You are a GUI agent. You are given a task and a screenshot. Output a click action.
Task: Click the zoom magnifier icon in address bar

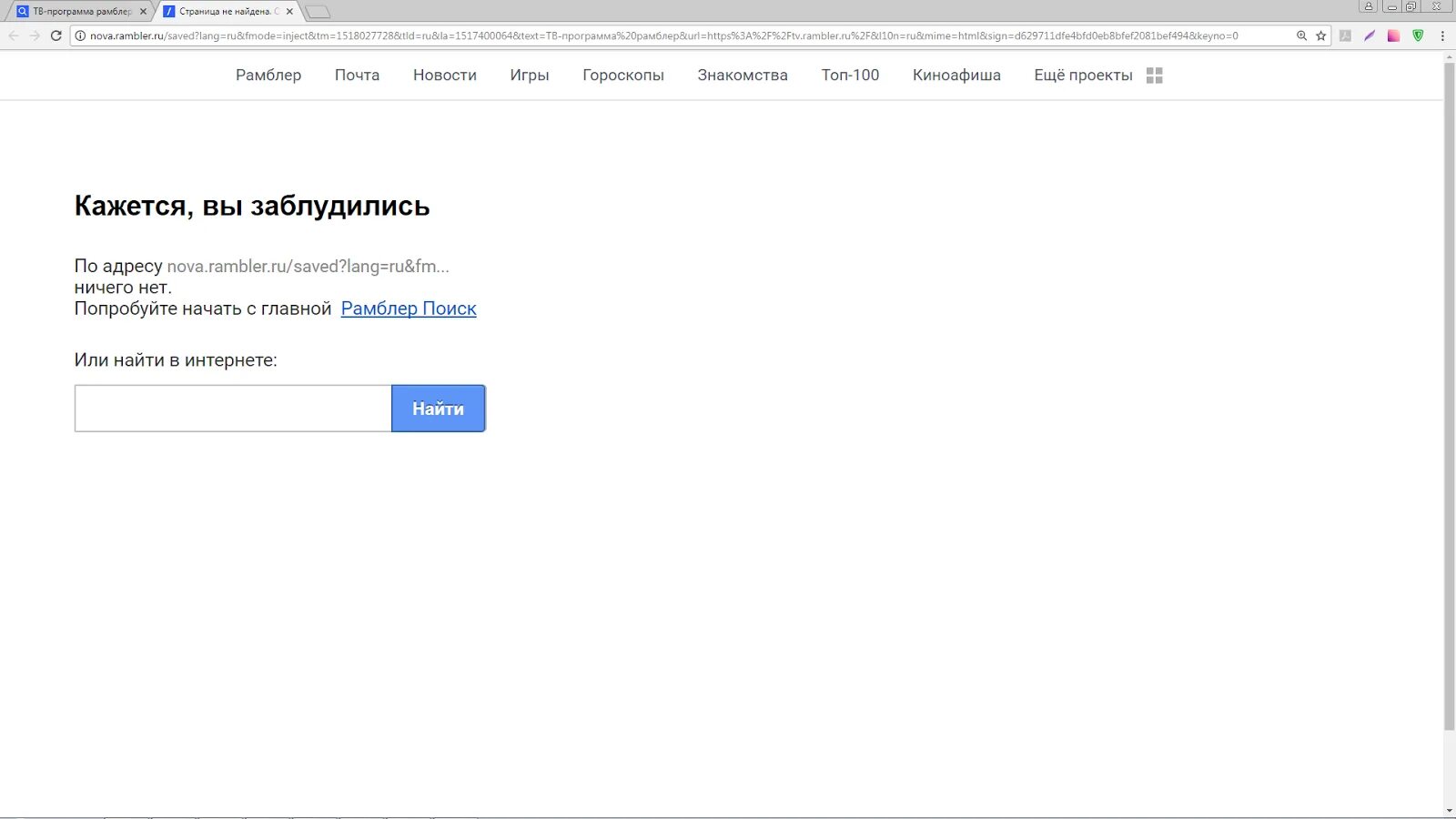click(x=1301, y=35)
